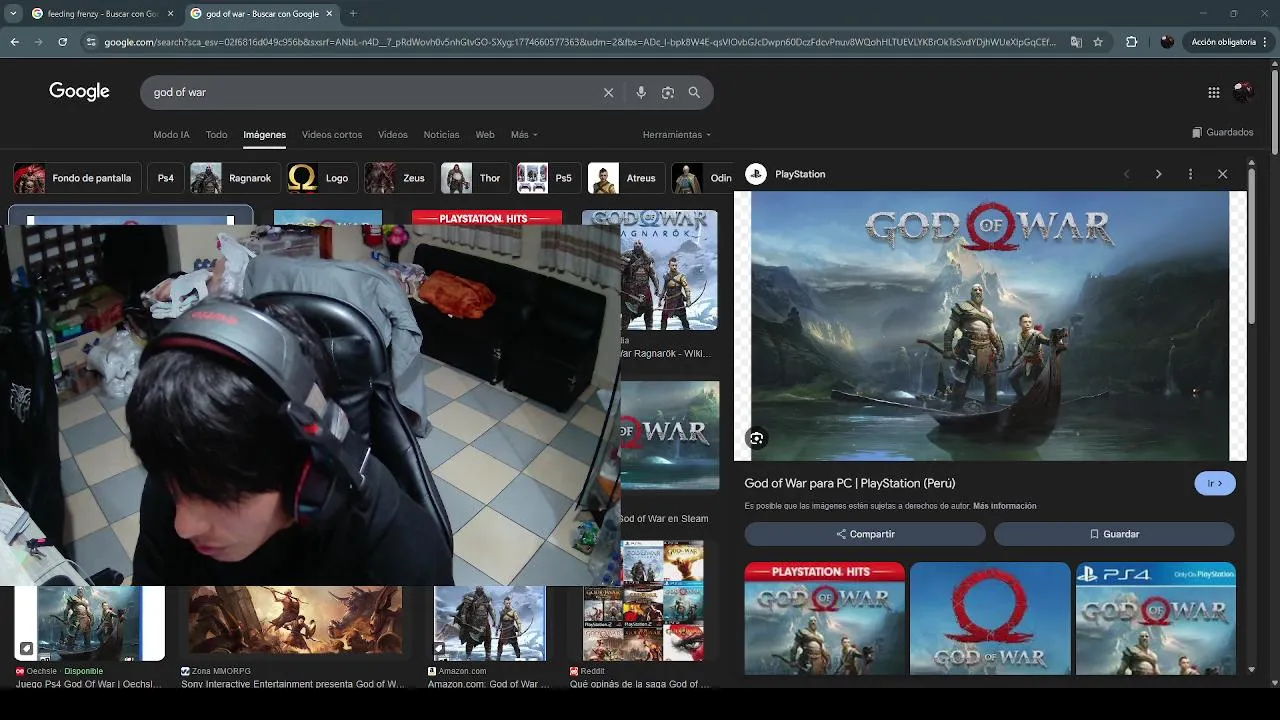Show the next image in the preview panel

tap(1158, 174)
